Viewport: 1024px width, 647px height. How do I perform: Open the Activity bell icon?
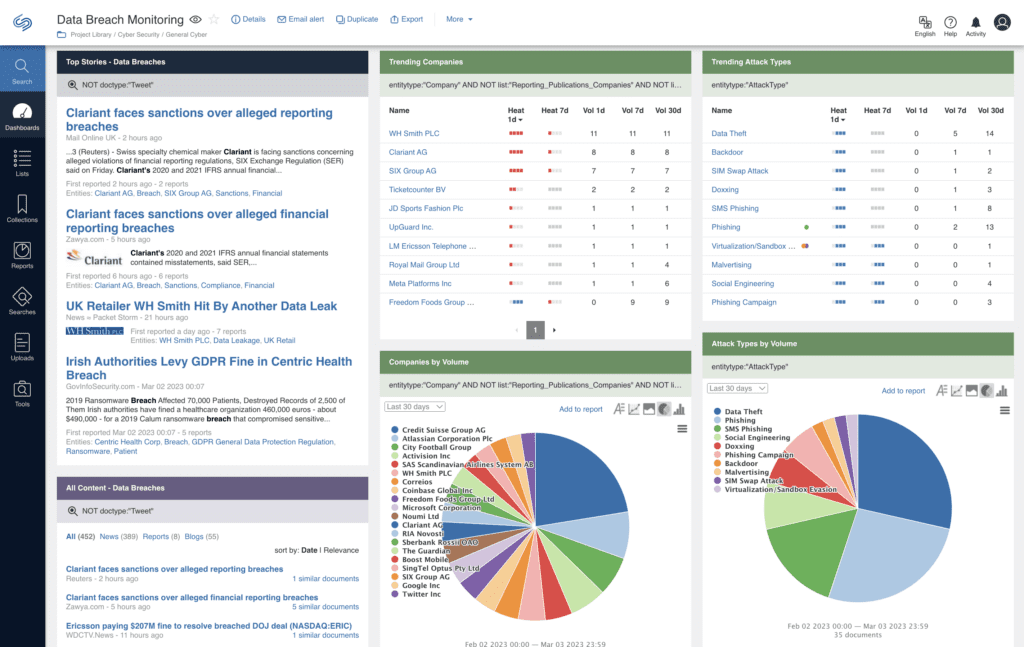[976, 25]
